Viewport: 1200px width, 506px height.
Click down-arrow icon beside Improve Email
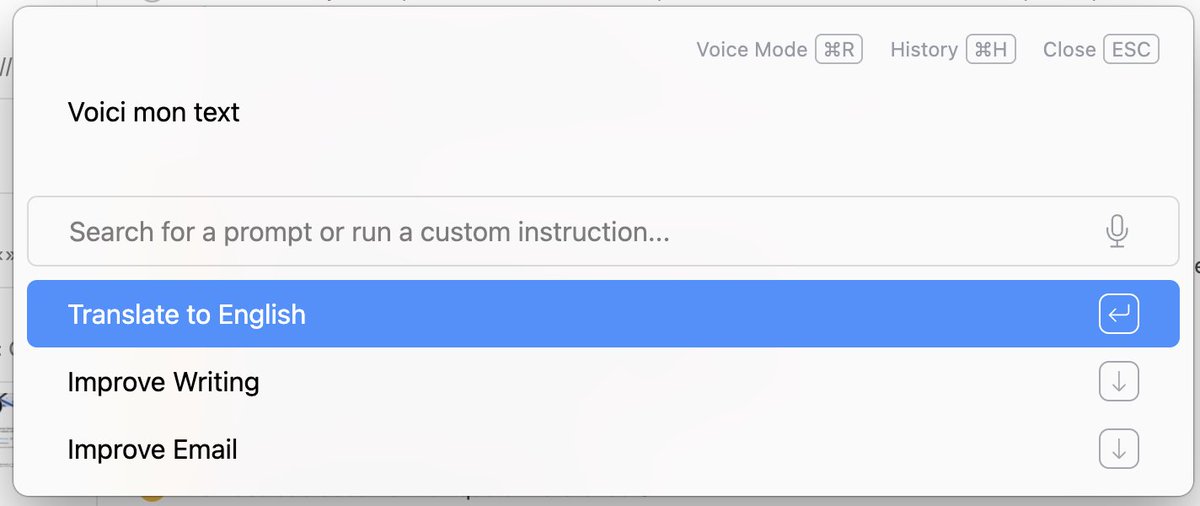[x=1118, y=449]
